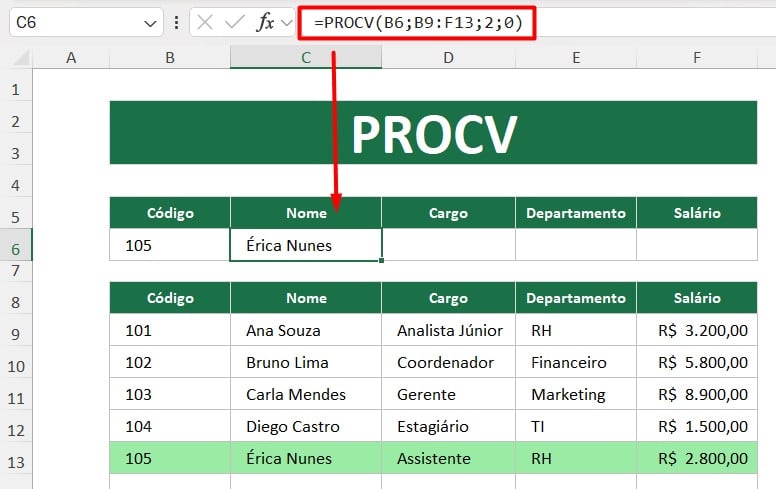Click the Cancel (X) formula icon
This screenshot has width=776, height=489.
point(204,22)
